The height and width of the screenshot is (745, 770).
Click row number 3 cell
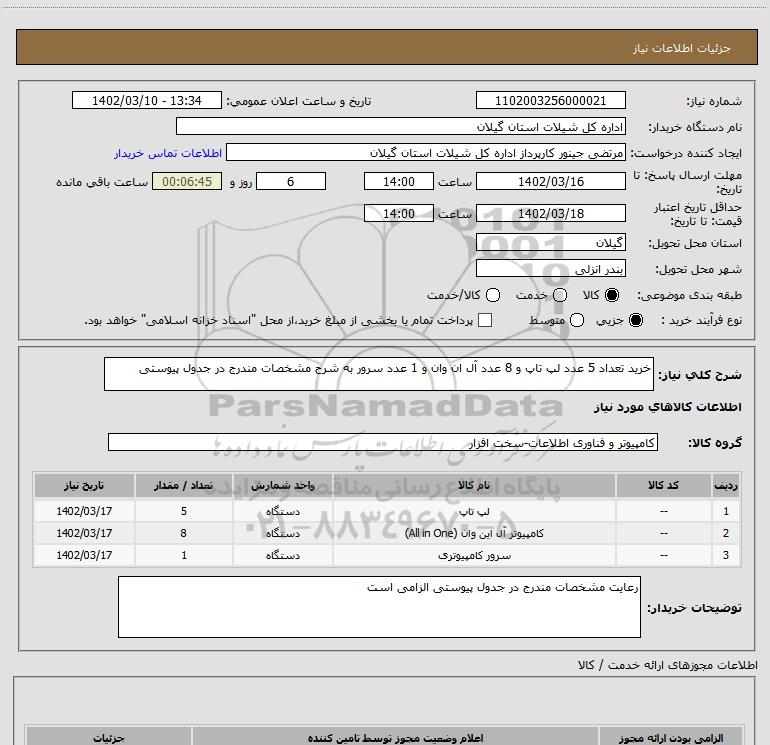coord(726,555)
